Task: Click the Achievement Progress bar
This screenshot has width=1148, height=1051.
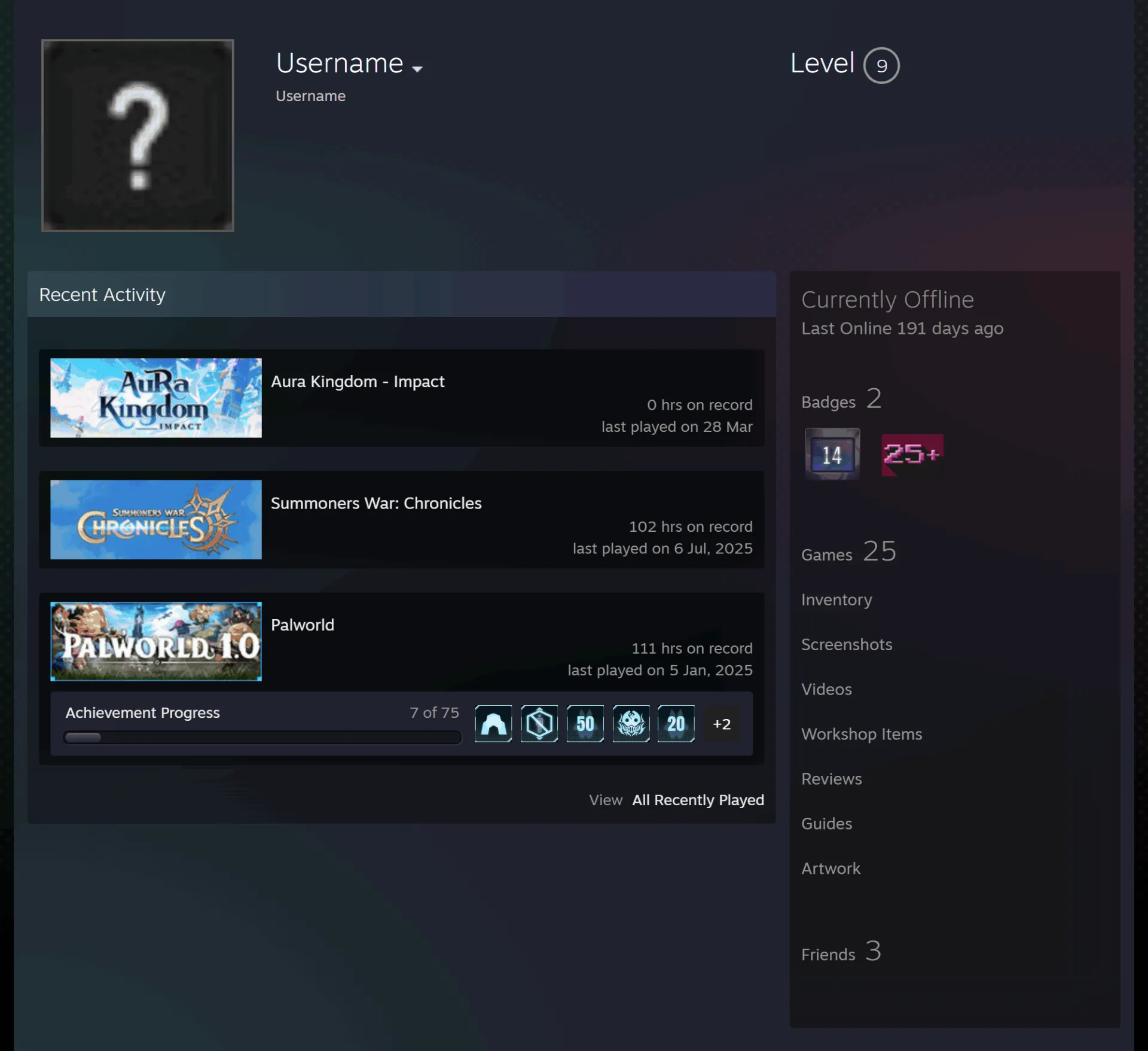Action: pos(262,737)
